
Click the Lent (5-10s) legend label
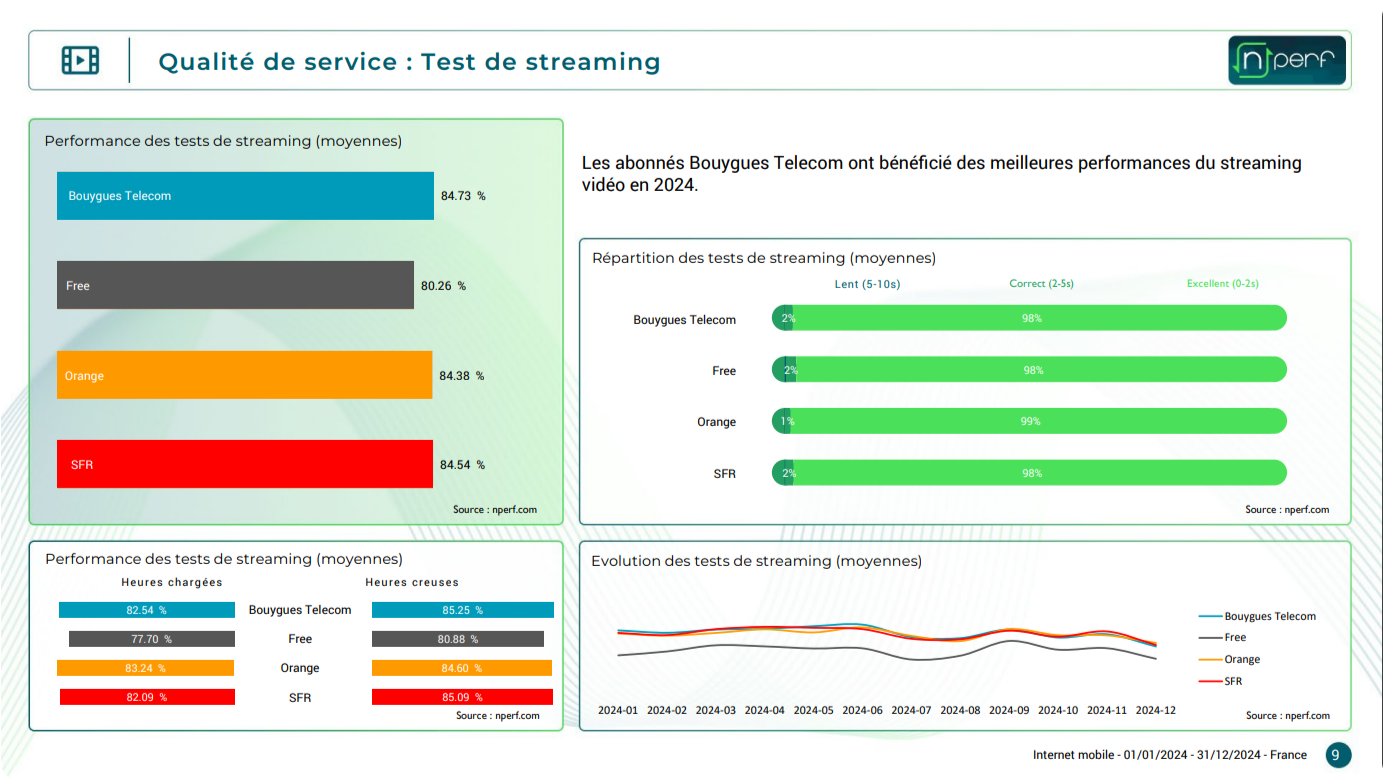click(867, 284)
